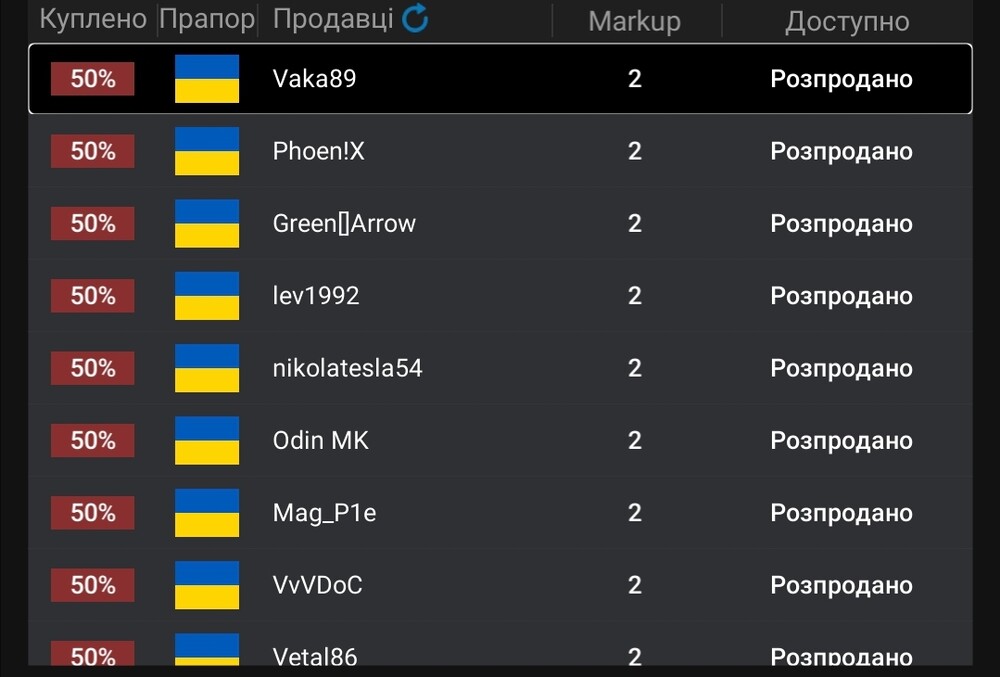
Task: Open seller name Green[]Arrow
Action: [344, 224]
